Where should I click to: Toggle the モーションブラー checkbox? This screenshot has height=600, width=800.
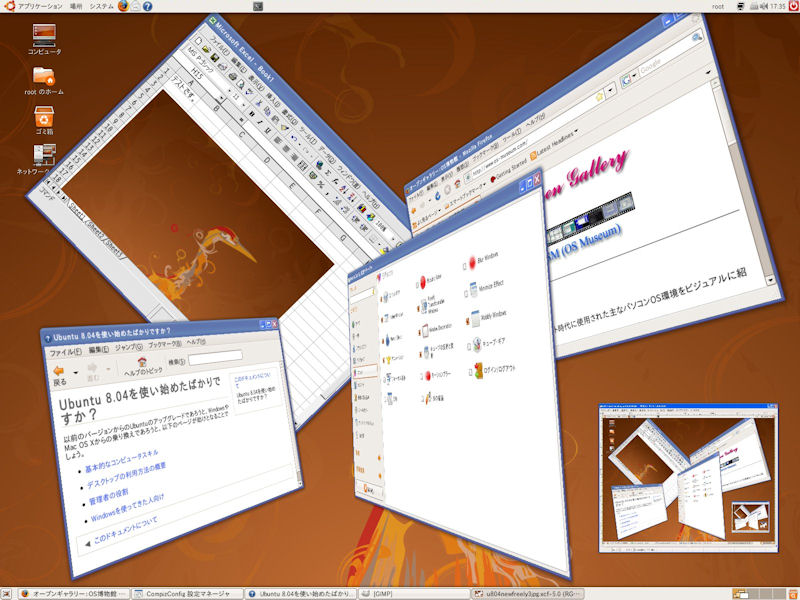pyautogui.click(x=420, y=377)
